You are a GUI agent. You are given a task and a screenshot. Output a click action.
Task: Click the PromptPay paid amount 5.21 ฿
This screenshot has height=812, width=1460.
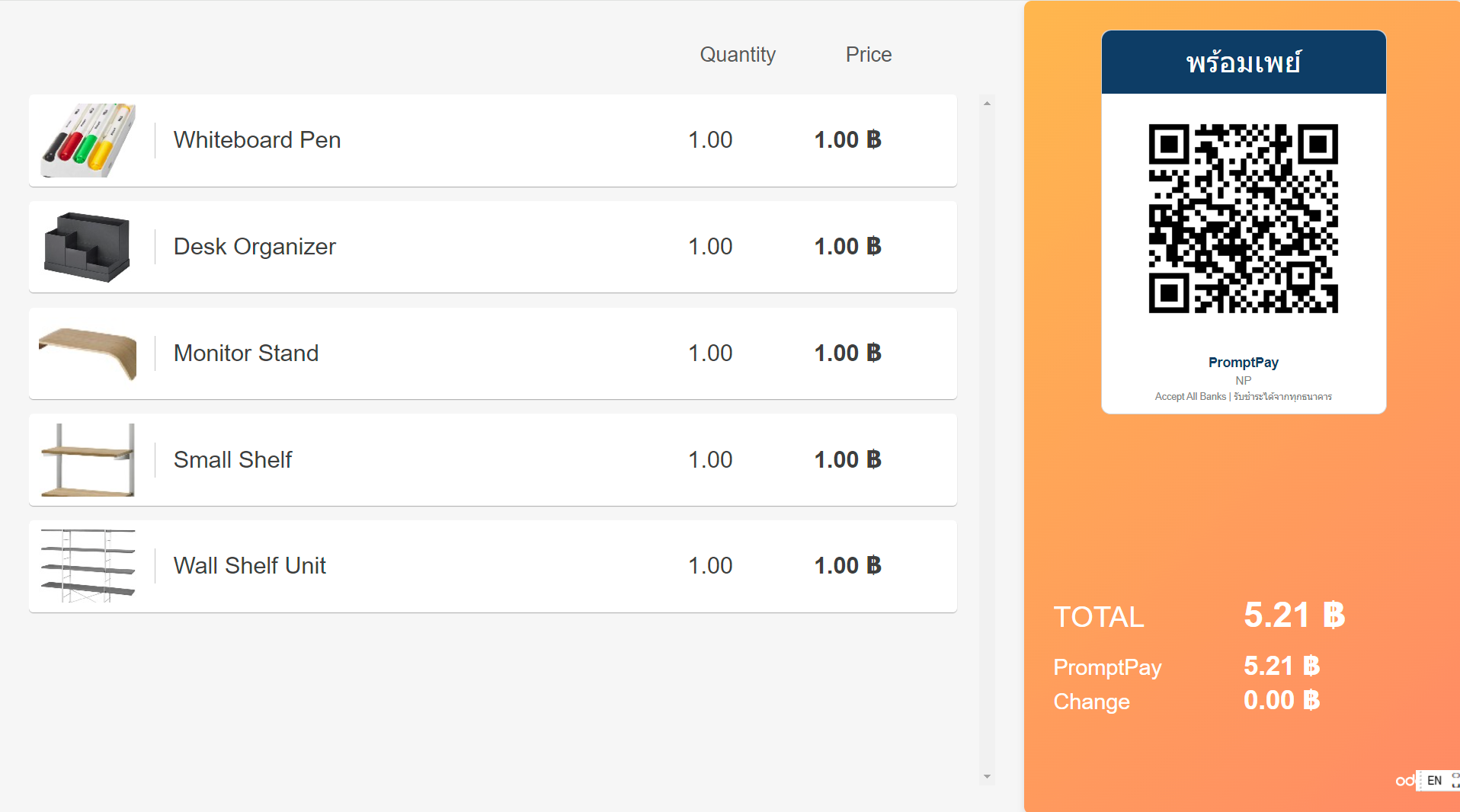(1282, 667)
